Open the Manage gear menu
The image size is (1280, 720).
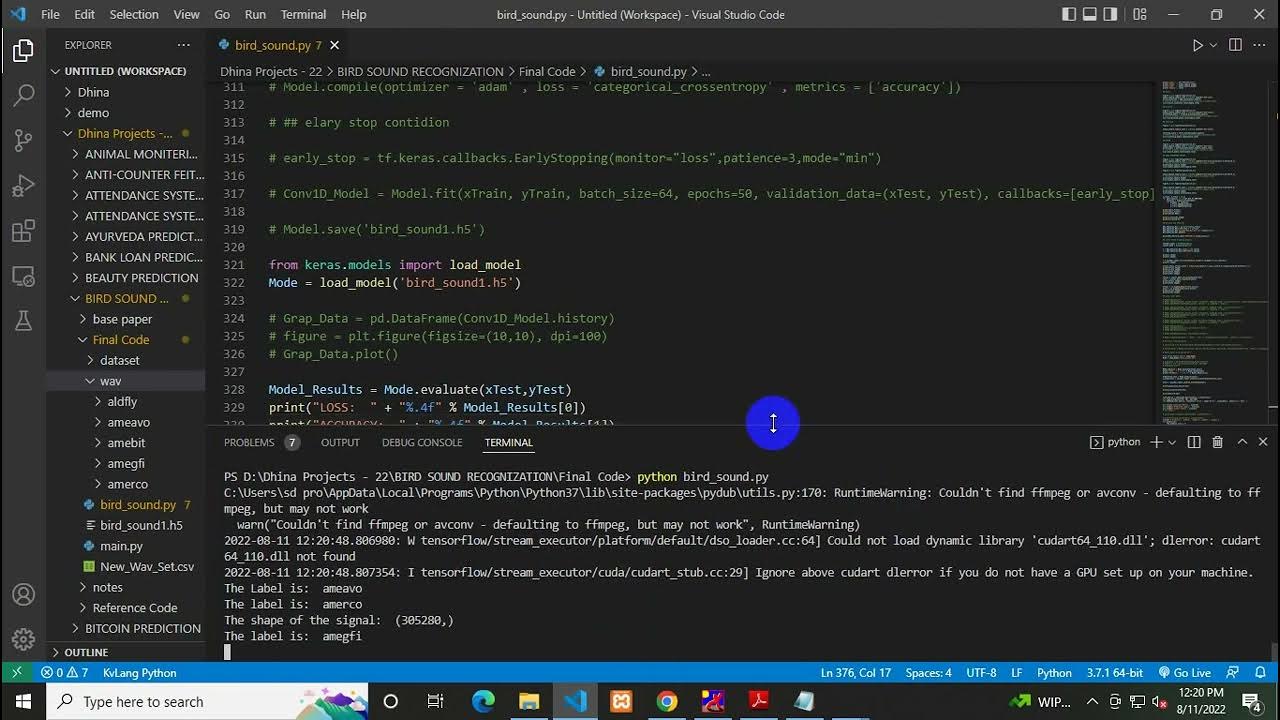coord(23,639)
